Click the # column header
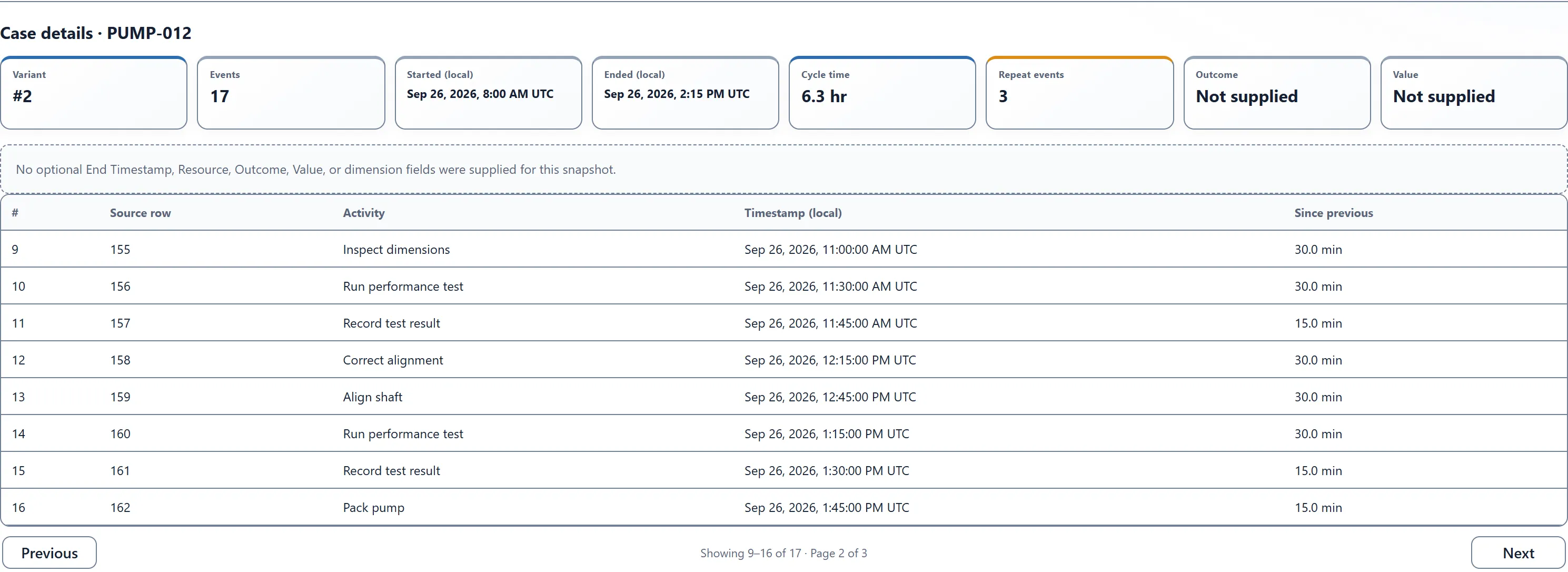1568x572 pixels. (15, 213)
